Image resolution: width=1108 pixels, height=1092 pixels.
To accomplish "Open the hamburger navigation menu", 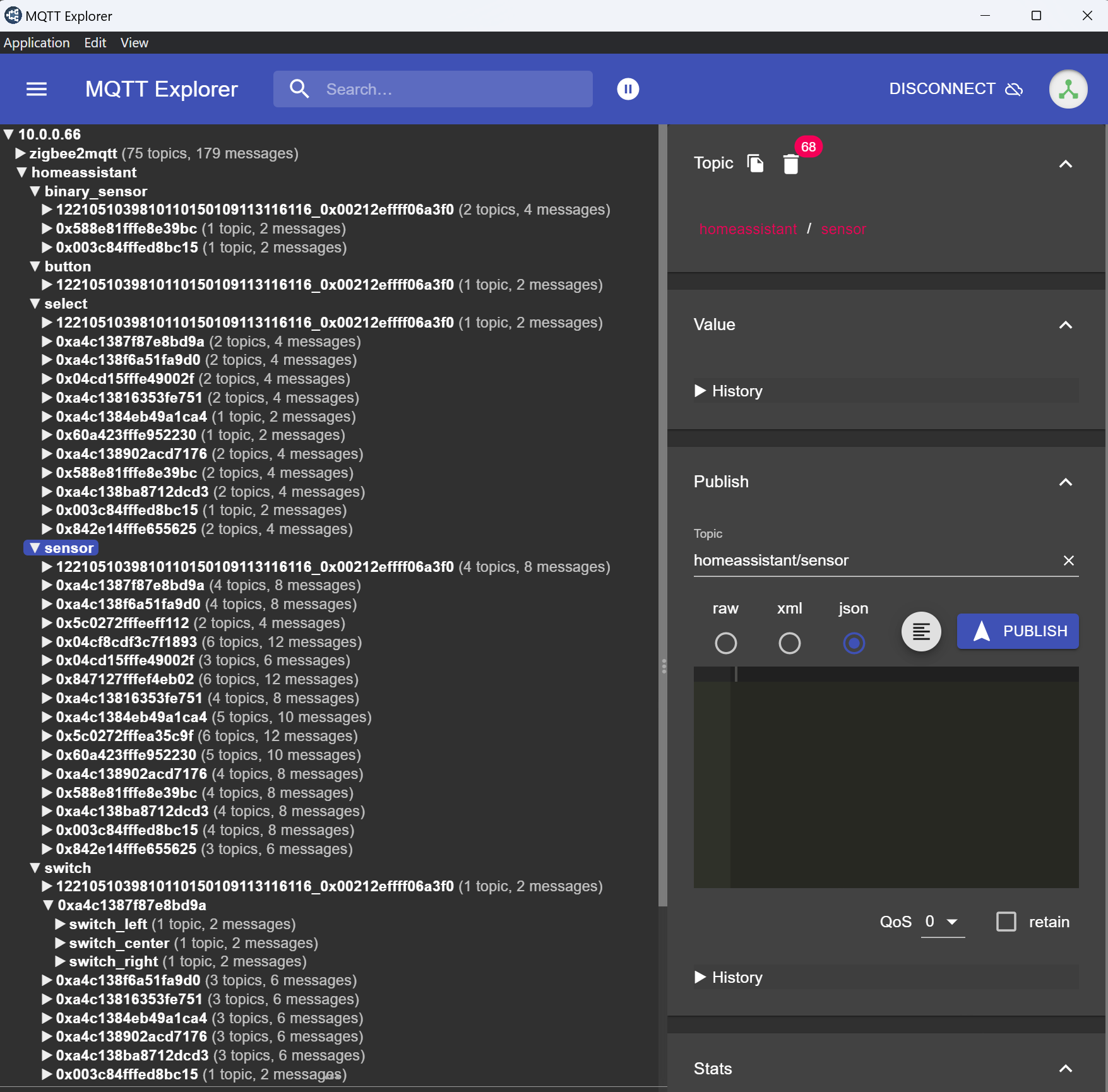I will [x=37, y=89].
